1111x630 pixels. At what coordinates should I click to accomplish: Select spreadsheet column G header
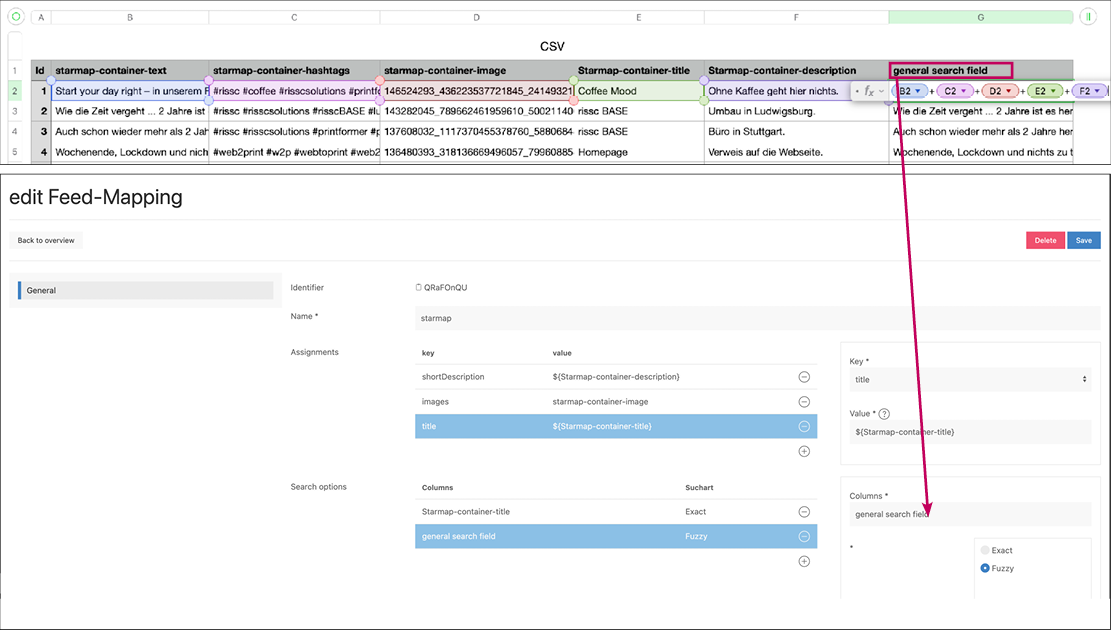pyautogui.click(x=980, y=17)
